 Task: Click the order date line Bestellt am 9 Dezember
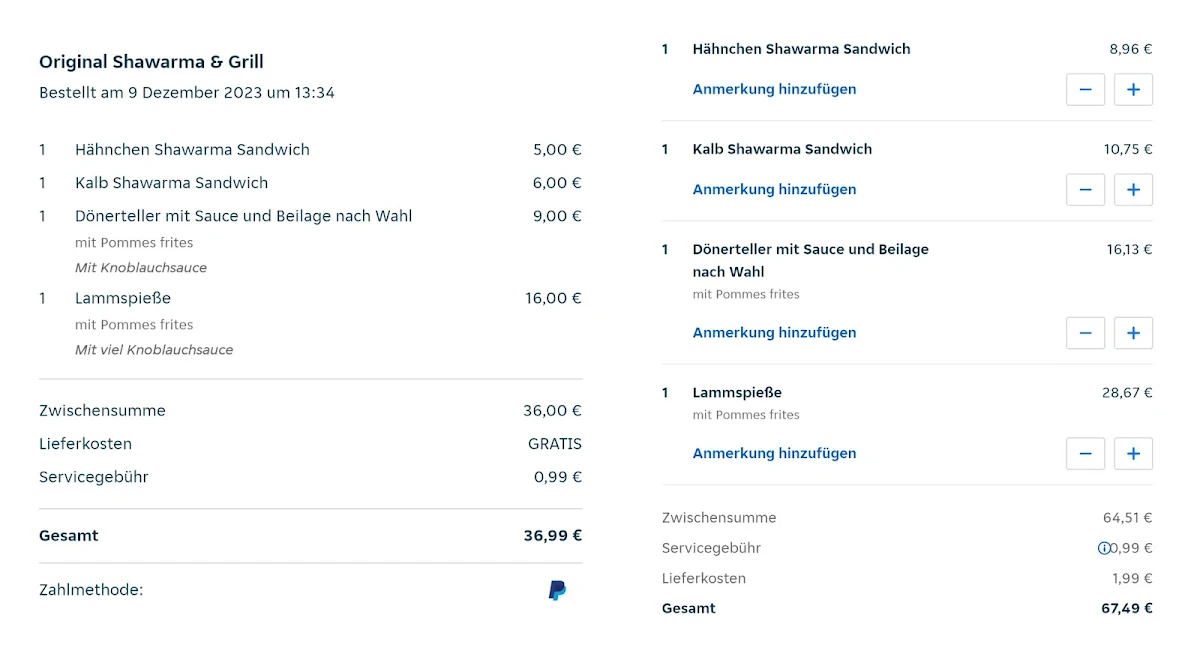point(187,93)
